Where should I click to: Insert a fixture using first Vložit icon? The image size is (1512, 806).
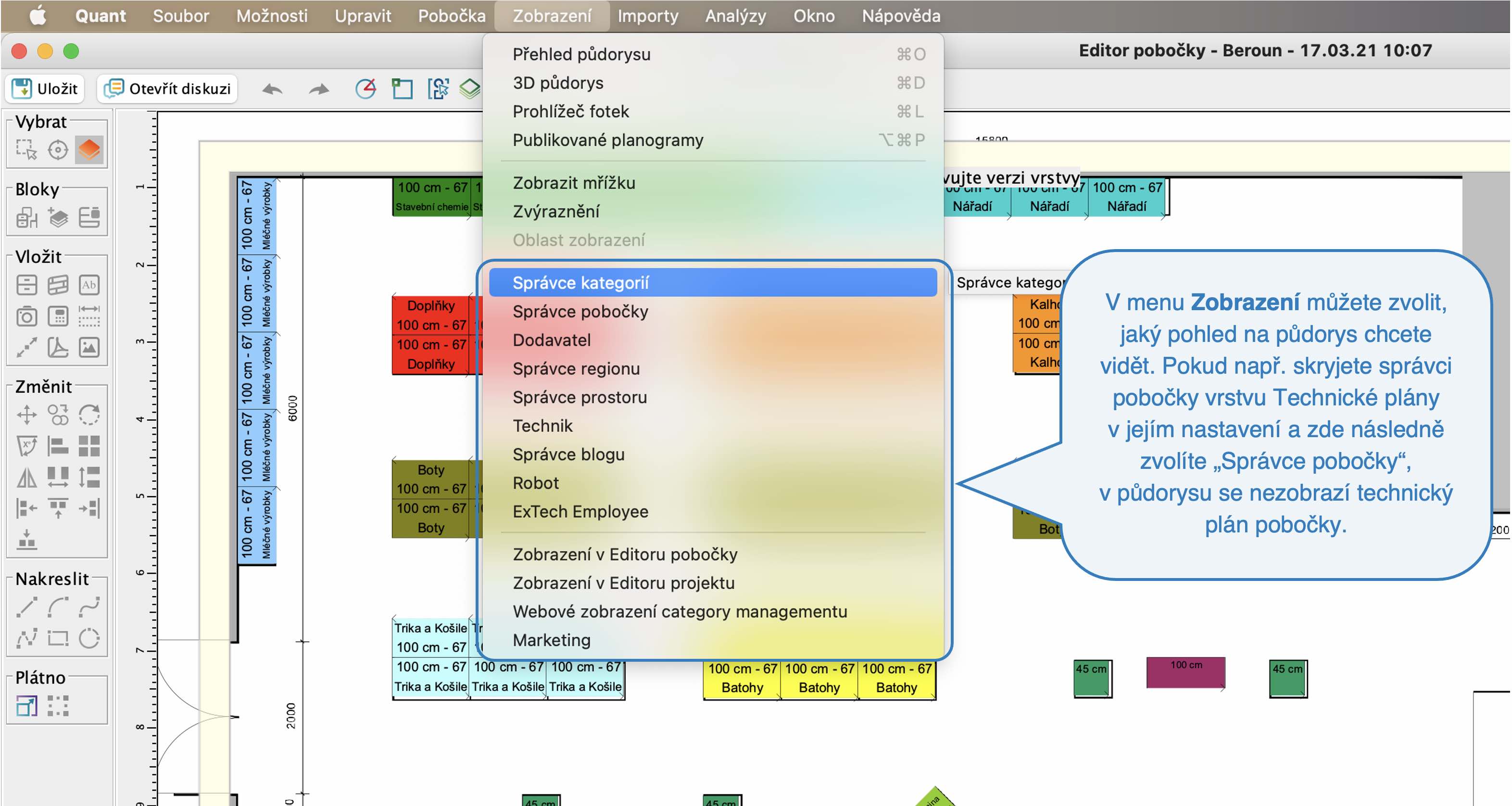tap(26, 285)
